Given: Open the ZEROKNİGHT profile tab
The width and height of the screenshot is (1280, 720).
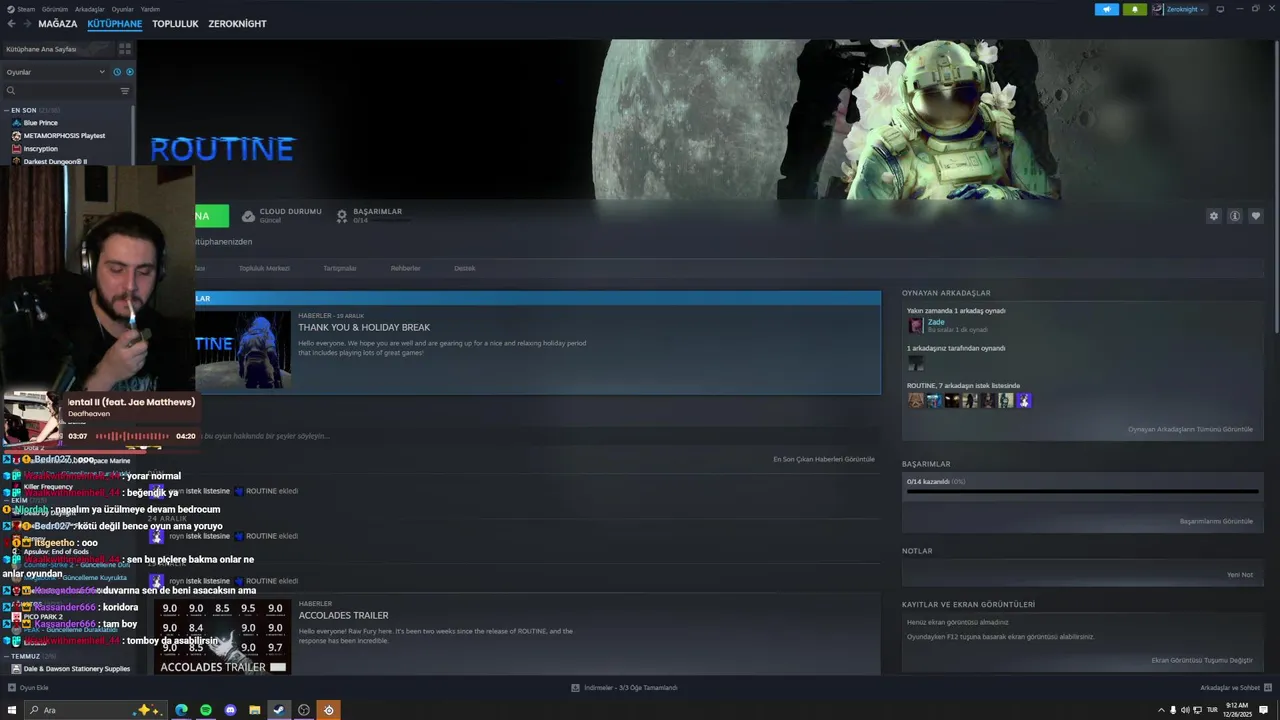Looking at the screenshot, I should (x=237, y=24).
